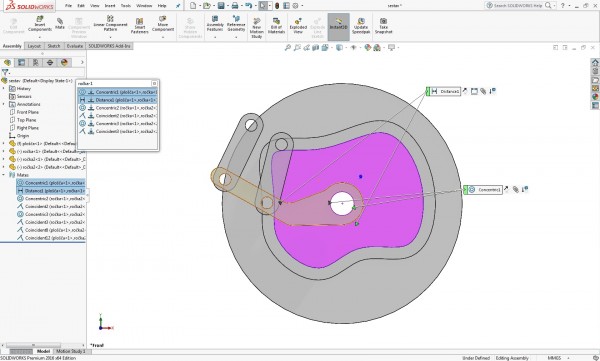Viewport: 600px width, 361px height.
Task: Open the Tools menu
Action: point(126,6)
